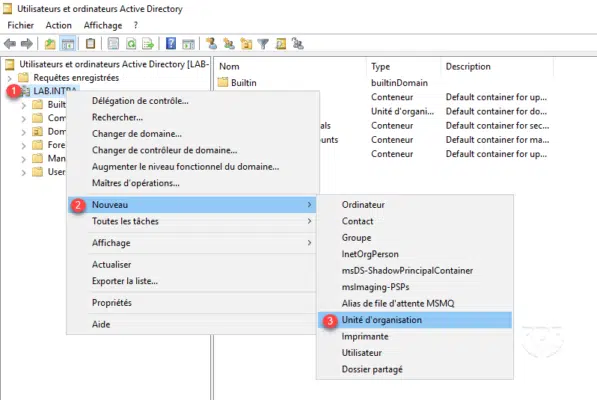Select Changer de domaine...
This screenshot has width=597, height=400.
pyautogui.click(x=192, y=134)
